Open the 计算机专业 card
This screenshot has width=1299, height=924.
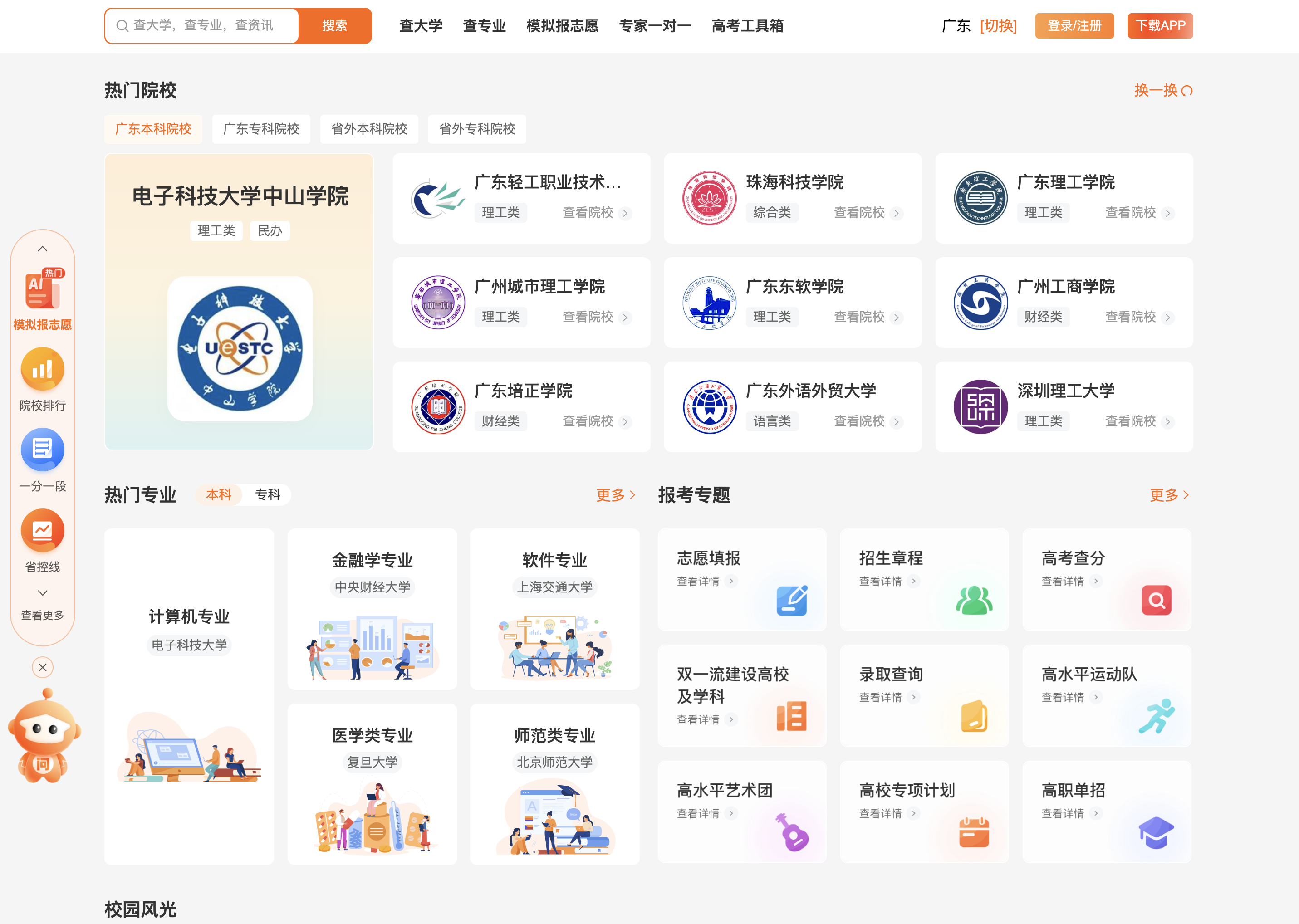click(189, 697)
